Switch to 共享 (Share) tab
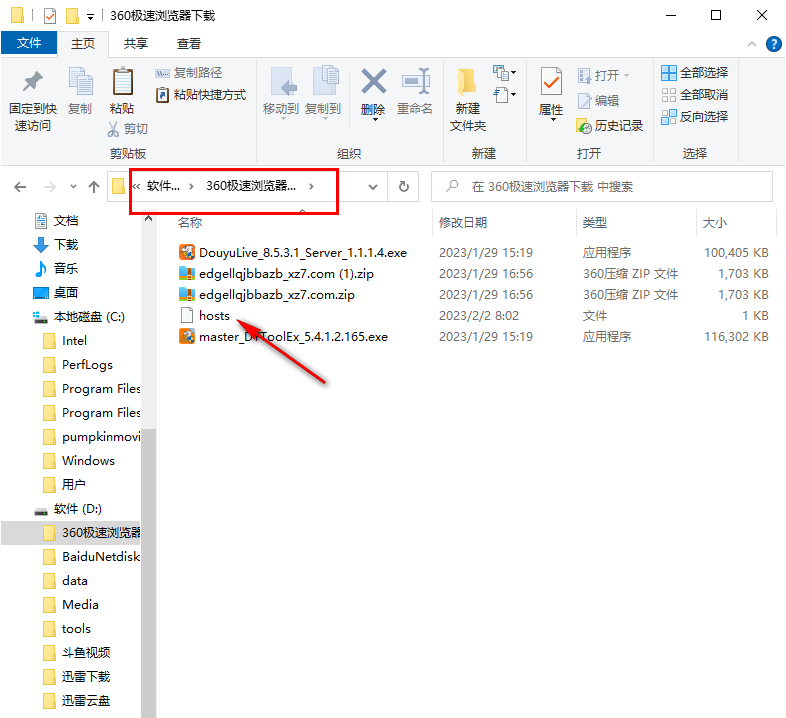Image resolution: width=786 pixels, height=718 pixels. tap(136, 44)
